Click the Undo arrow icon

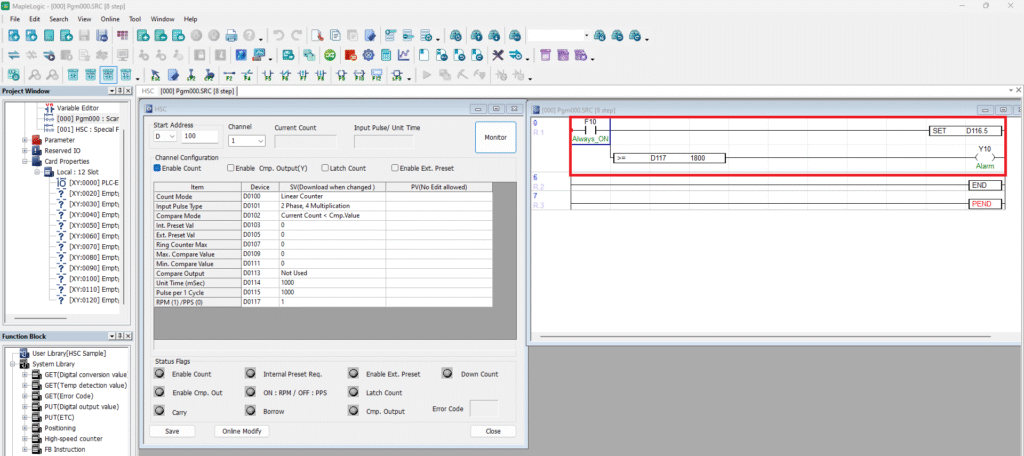click(278, 35)
